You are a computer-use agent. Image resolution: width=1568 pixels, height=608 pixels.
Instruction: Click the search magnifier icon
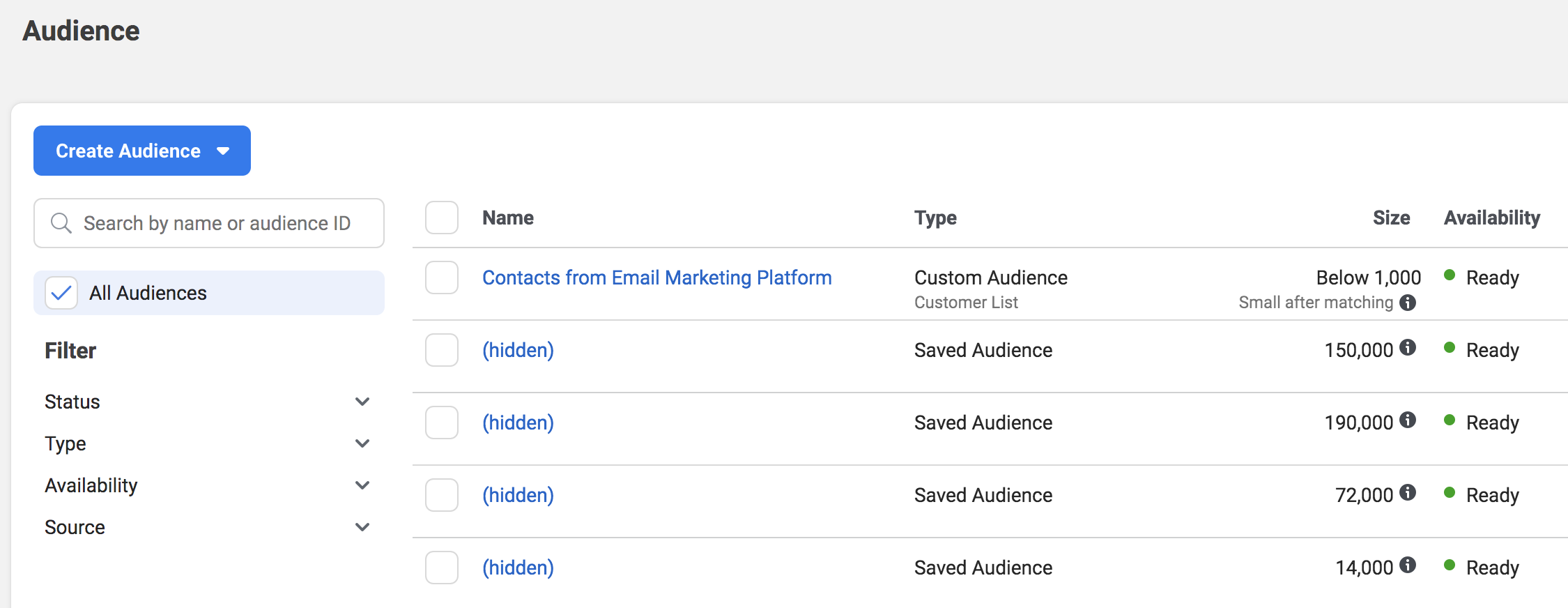point(61,223)
